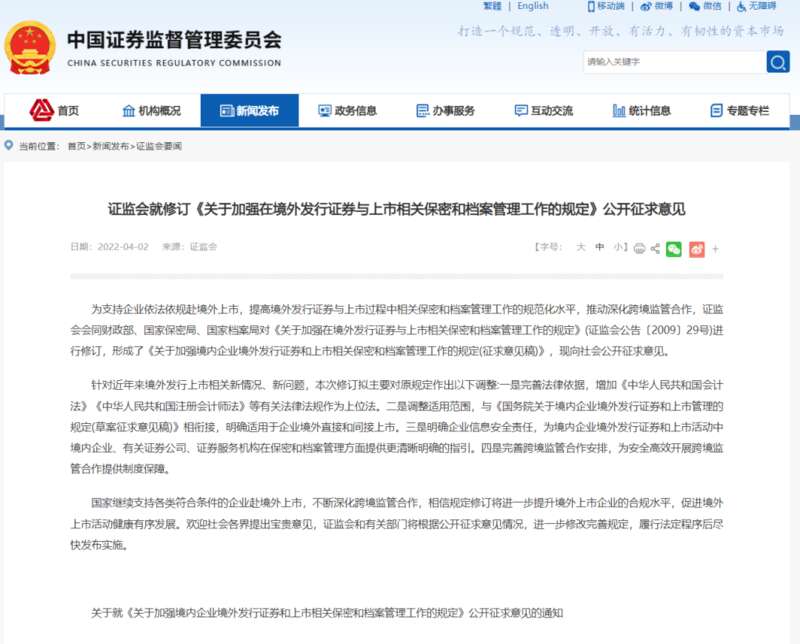Viewport: 800px width, 644px height.
Task: Switch to English language version
Action: 533,6
